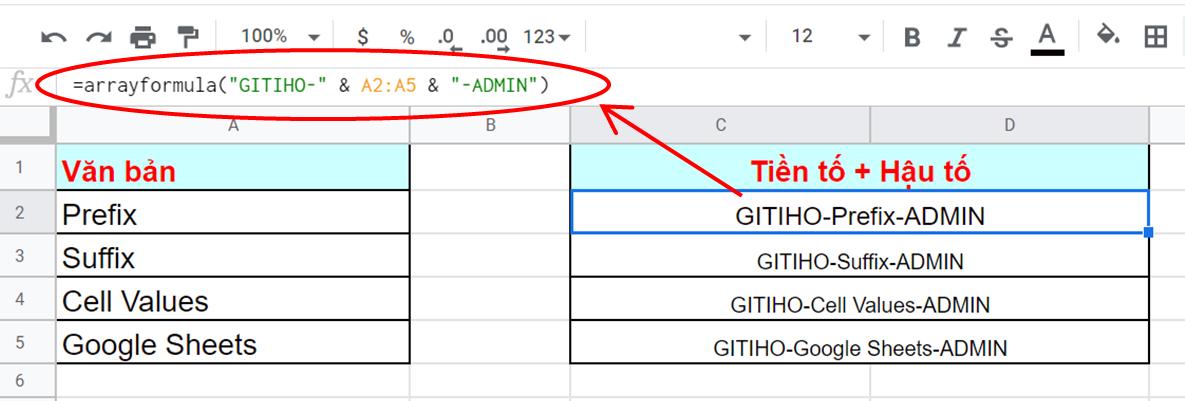Screen dimensions: 1185x401
Task: Click the select-all corner box
Action: click(x=27, y=125)
